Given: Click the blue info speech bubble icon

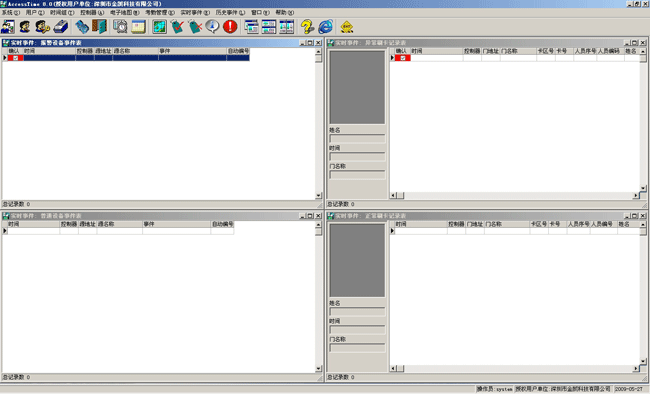Looking at the screenshot, I should [x=212, y=27].
